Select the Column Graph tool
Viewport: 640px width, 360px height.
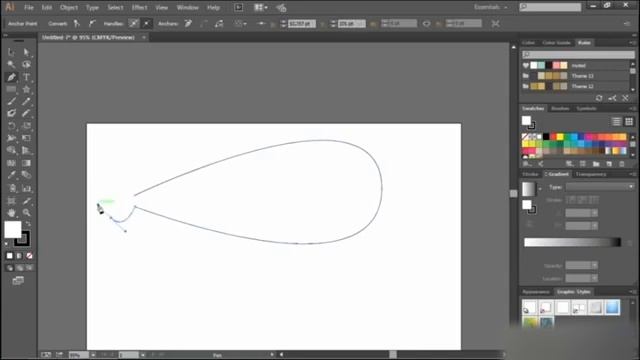click(27, 188)
